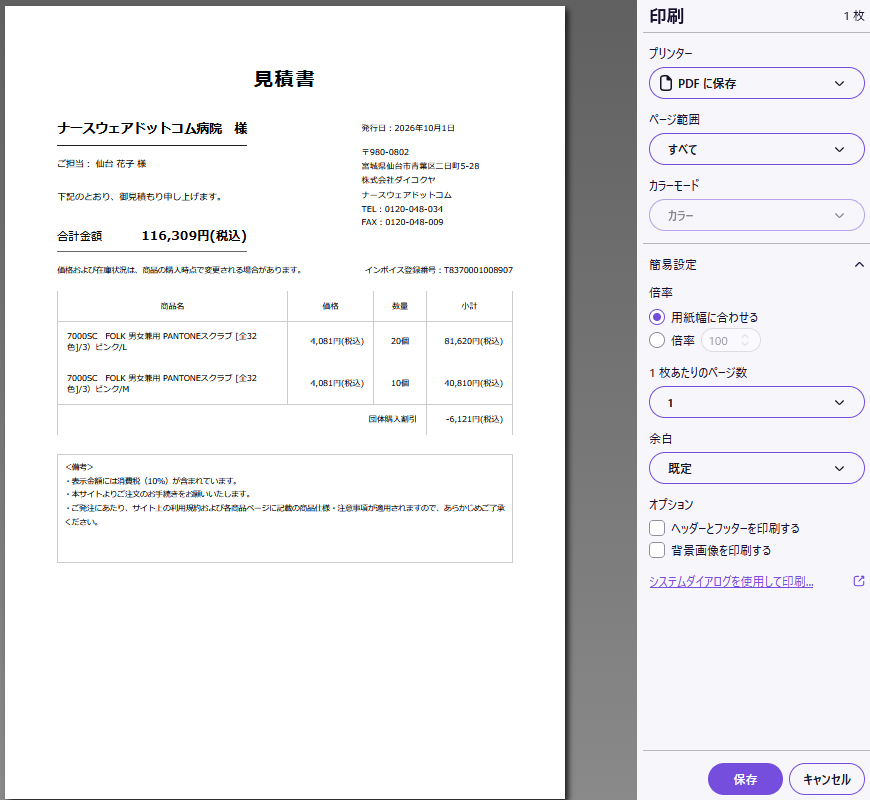Screen dimensions: 870x800
Task: Click the 20個 quantity cell
Action: click(400, 341)
